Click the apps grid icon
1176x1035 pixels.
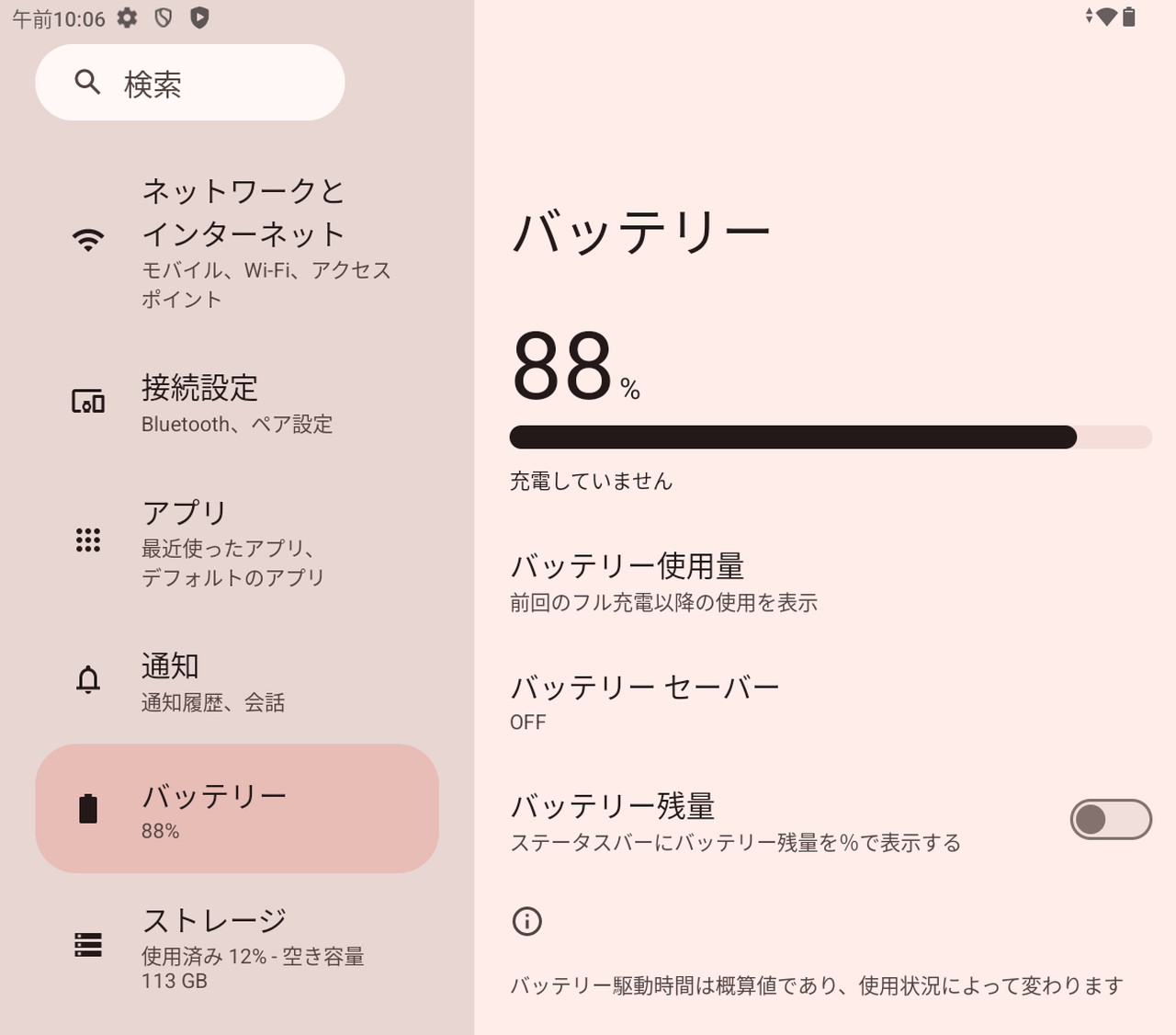pyautogui.click(x=88, y=540)
